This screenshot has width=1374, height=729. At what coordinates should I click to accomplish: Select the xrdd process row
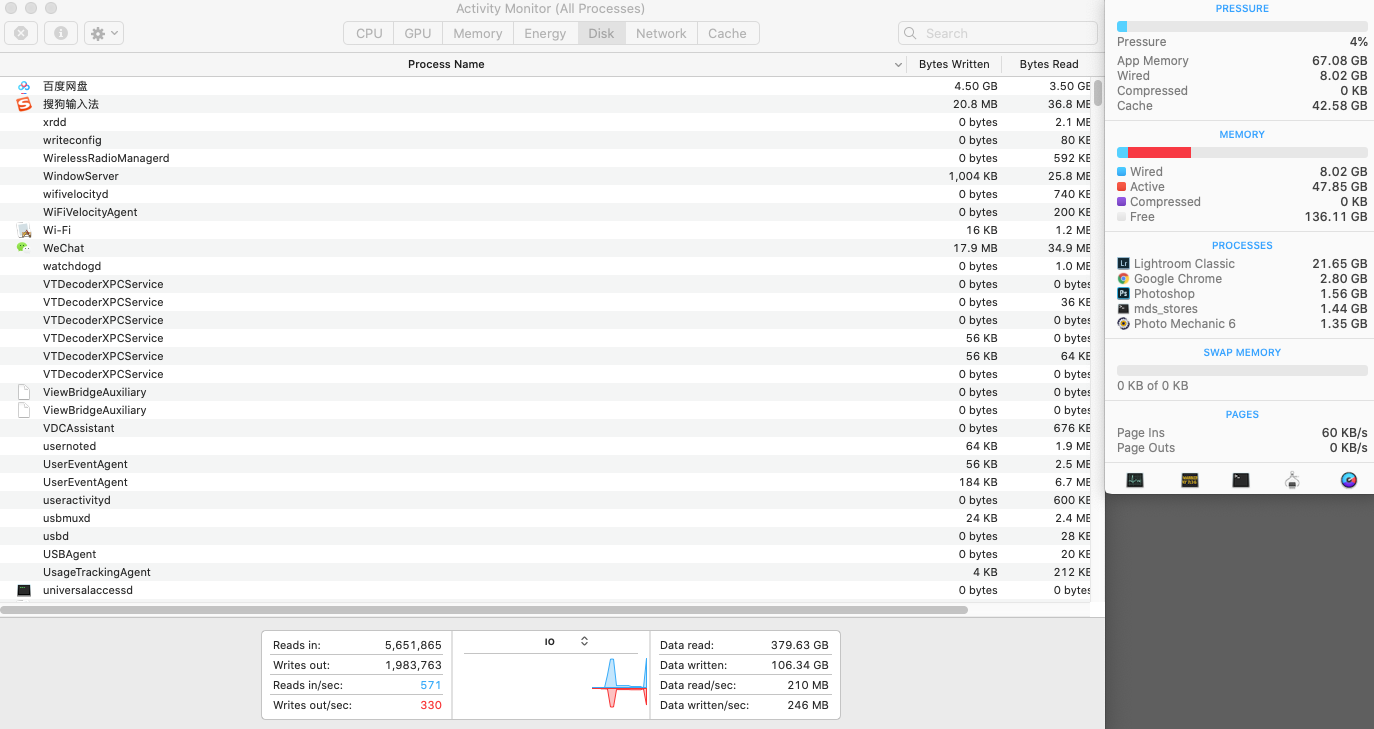546,122
